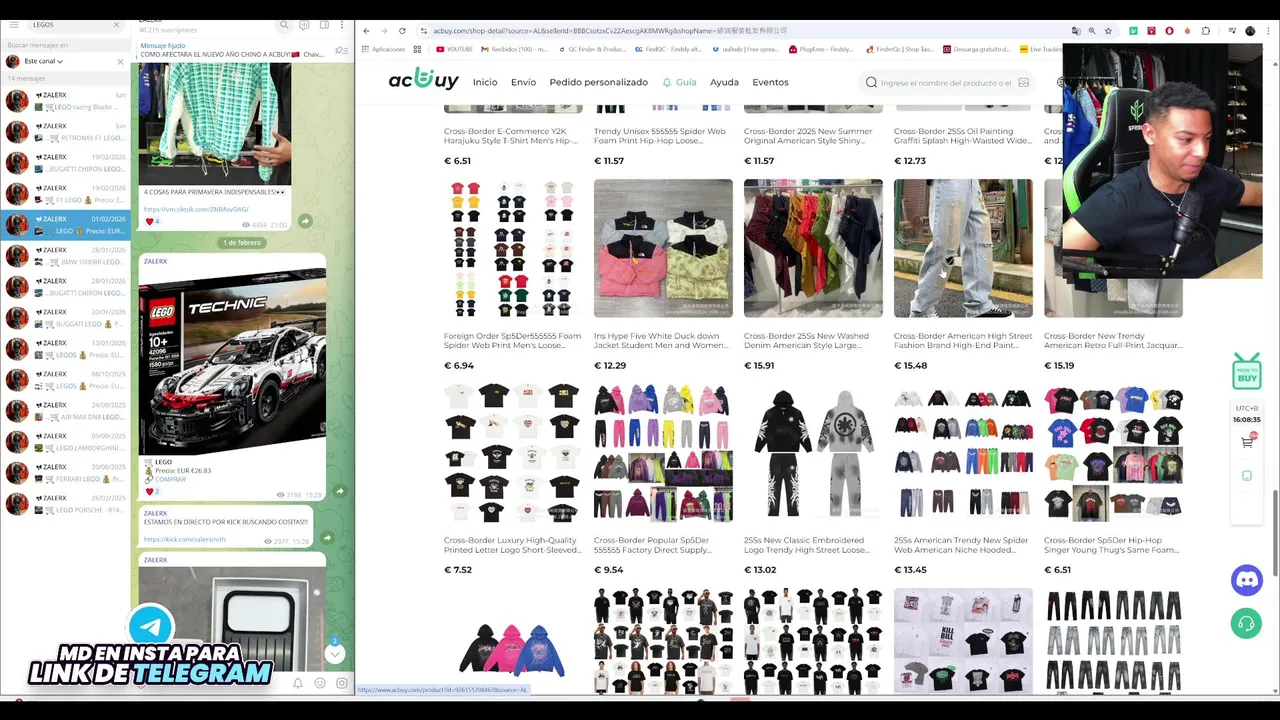
Task: Open the Telegram channel search magnifier
Action: pos(284,25)
